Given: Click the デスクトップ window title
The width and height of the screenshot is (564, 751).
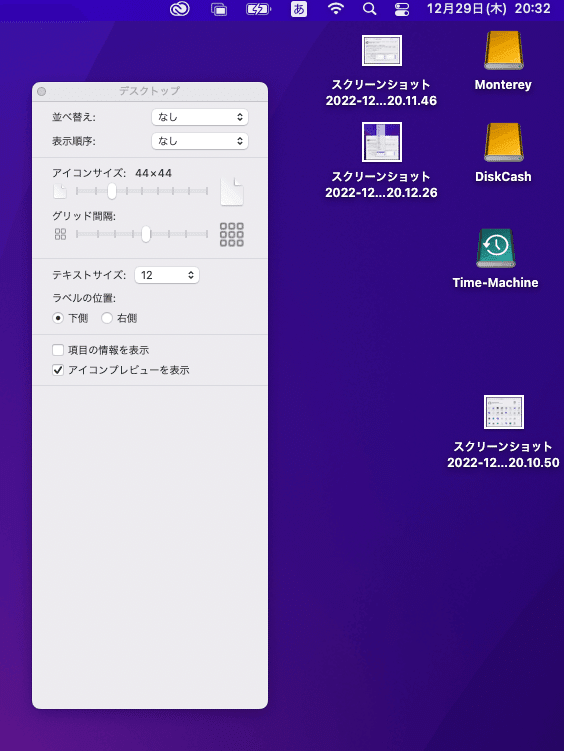Looking at the screenshot, I should 149,91.
